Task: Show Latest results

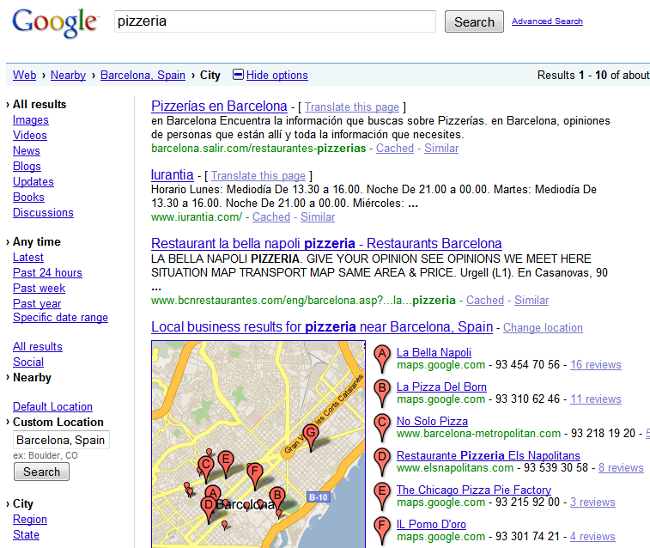Action: pos(28,257)
